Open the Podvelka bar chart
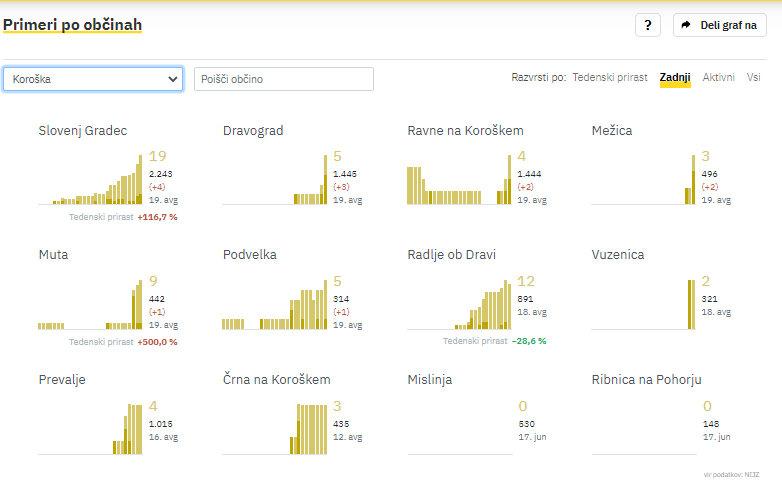 tap(275, 306)
